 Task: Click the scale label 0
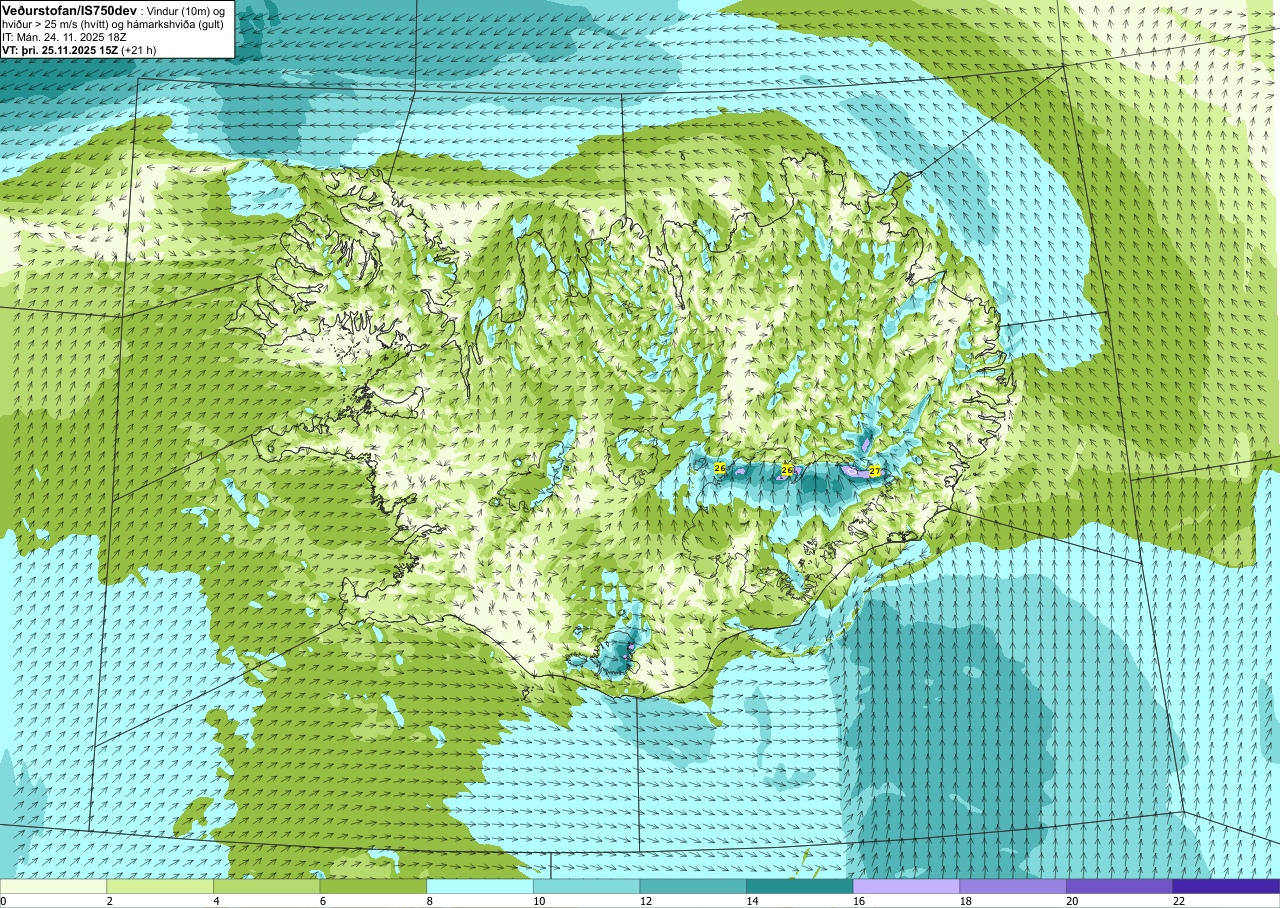(3, 901)
